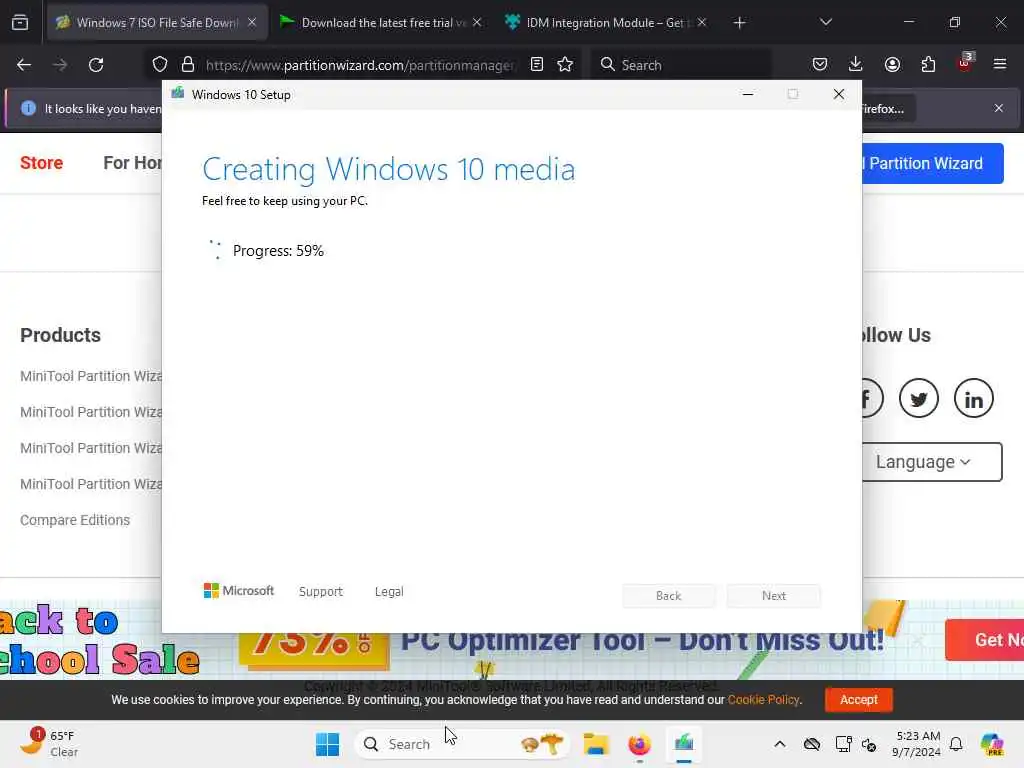Click Back button in Setup window
This screenshot has width=1024, height=768.
click(x=668, y=596)
